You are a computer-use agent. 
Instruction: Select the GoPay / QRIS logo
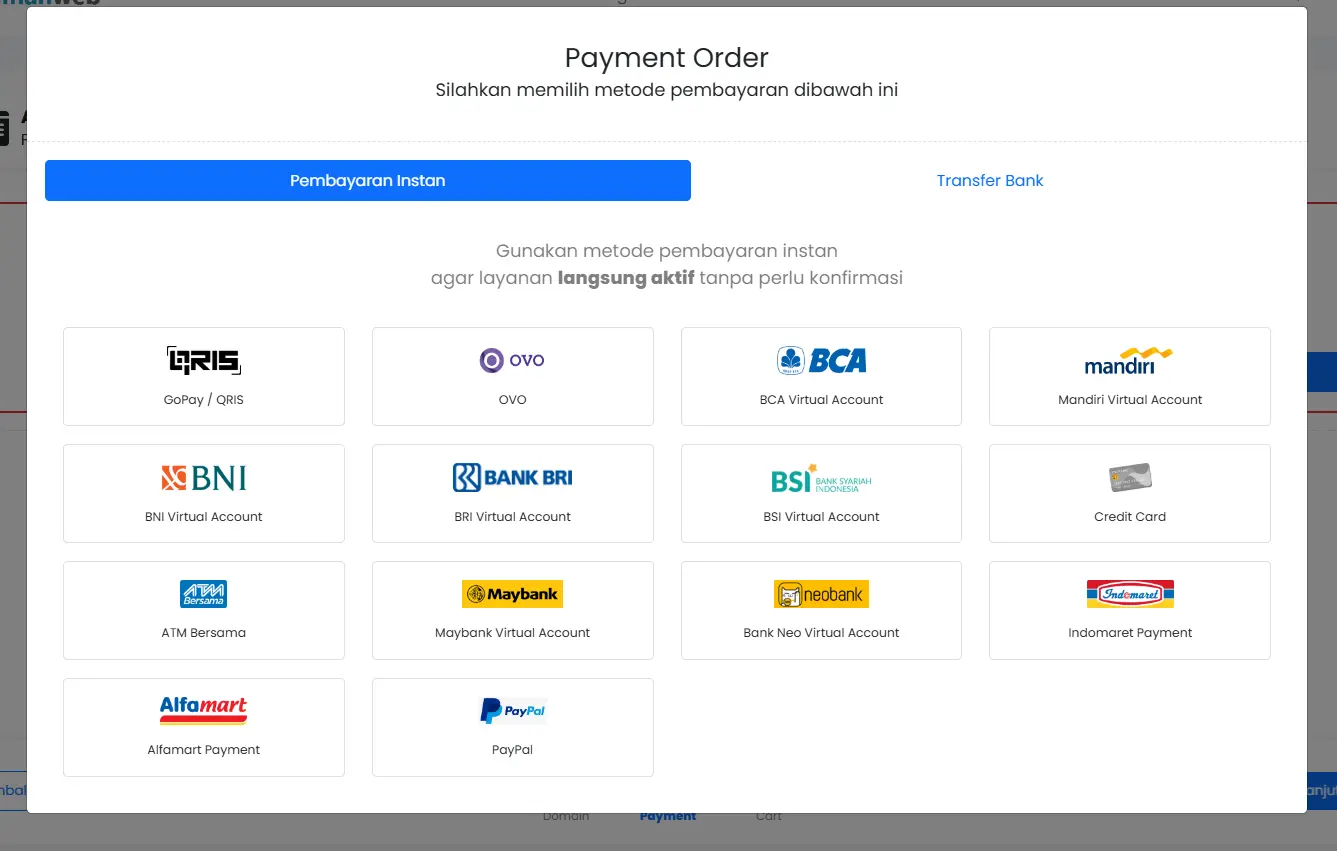point(204,360)
